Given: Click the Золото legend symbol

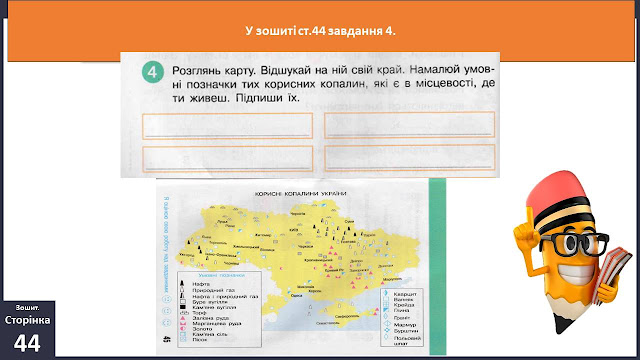Looking at the screenshot, I should [x=182, y=329].
